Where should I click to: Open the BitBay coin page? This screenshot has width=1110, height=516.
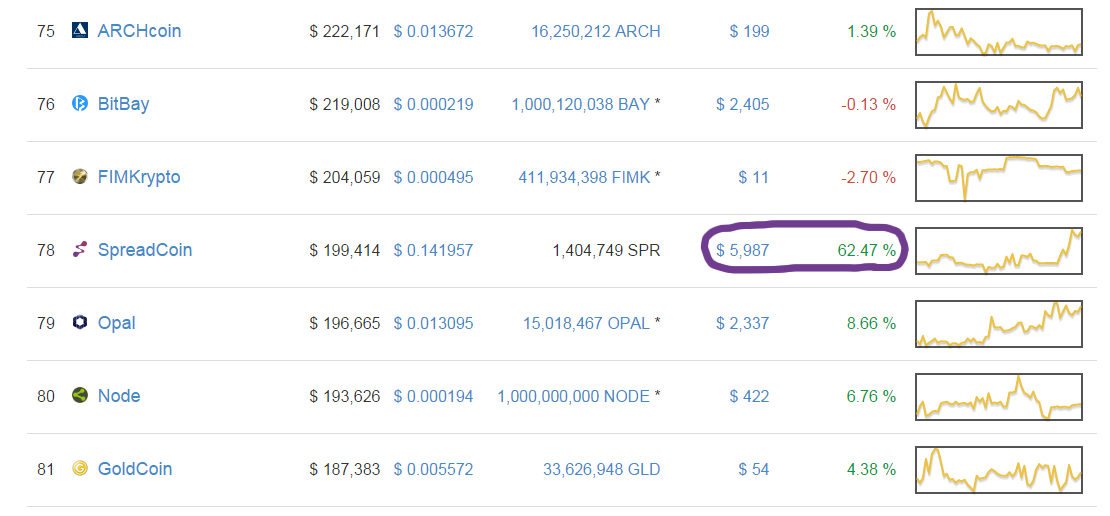(x=123, y=104)
